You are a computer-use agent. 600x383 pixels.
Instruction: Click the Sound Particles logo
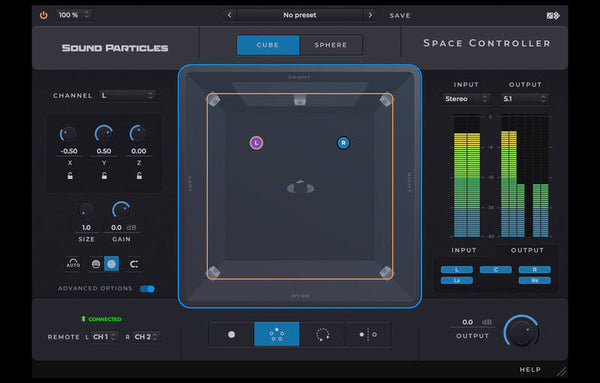click(115, 48)
